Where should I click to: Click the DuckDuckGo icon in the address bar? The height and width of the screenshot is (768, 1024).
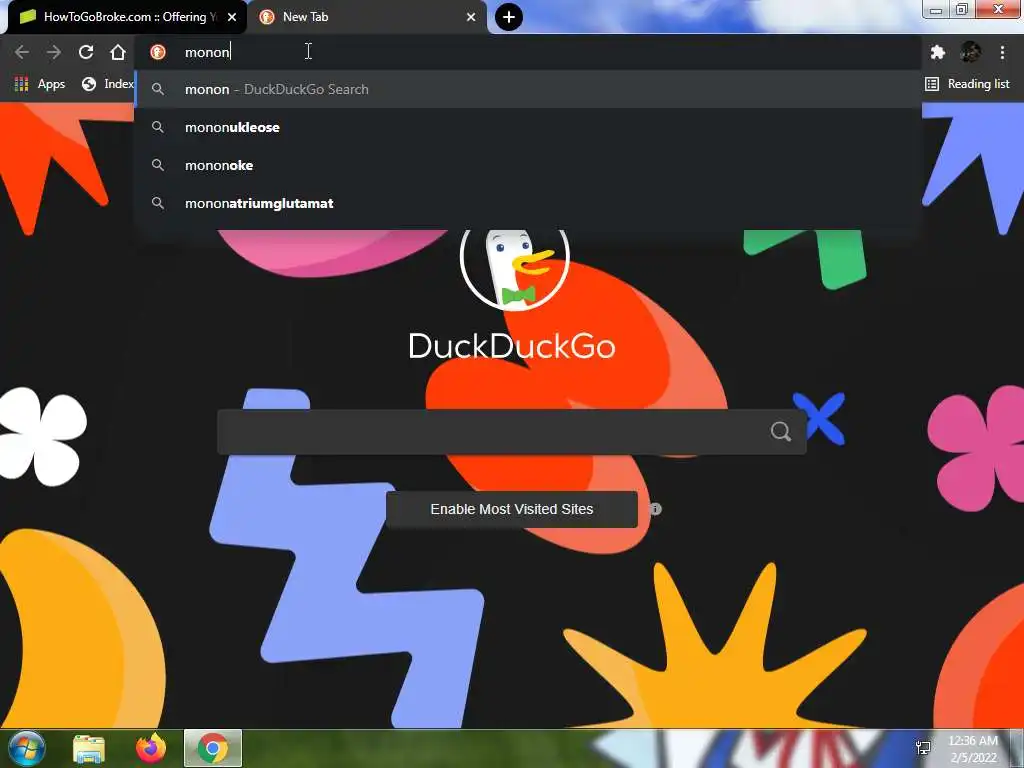tap(158, 52)
